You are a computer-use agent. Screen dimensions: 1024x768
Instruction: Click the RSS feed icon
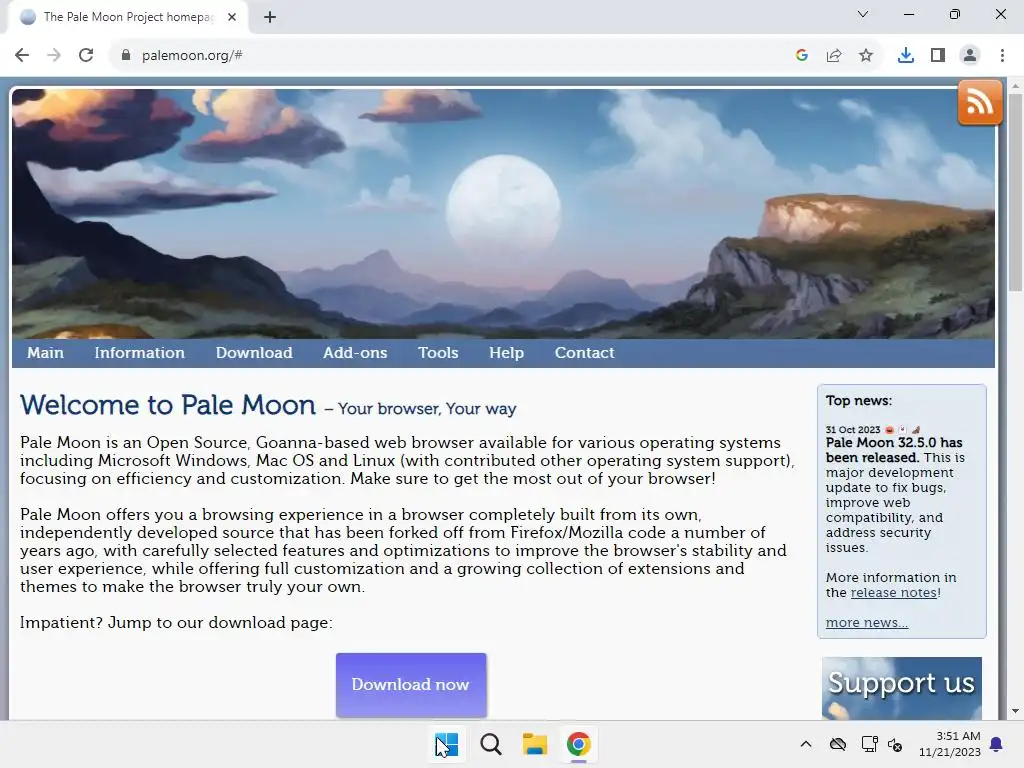(x=980, y=103)
